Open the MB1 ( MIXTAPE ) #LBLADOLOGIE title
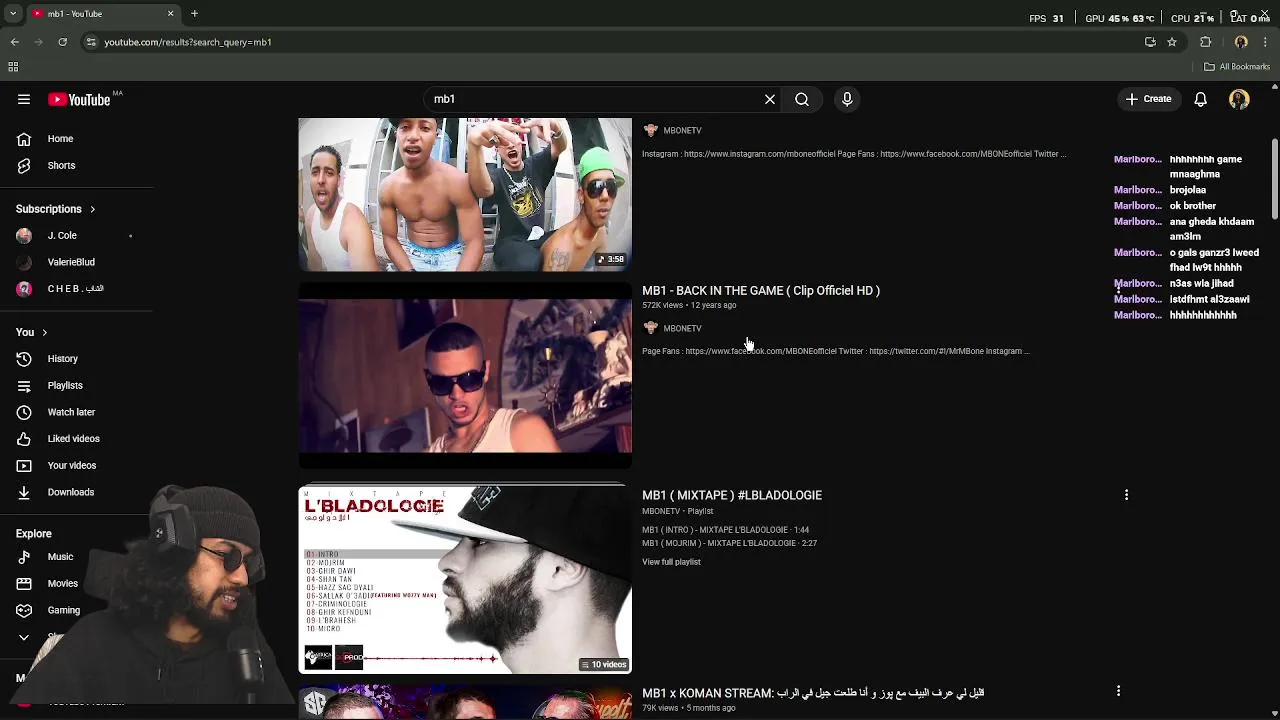This screenshot has height=720, width=1280. [x=732, y=495]
